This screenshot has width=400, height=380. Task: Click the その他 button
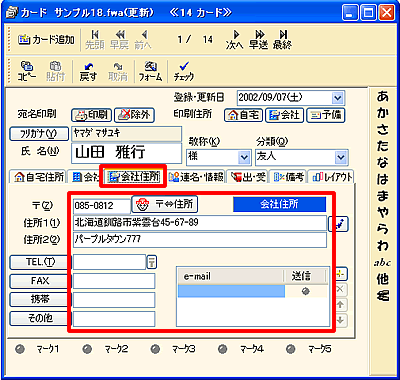click(39, 318)
